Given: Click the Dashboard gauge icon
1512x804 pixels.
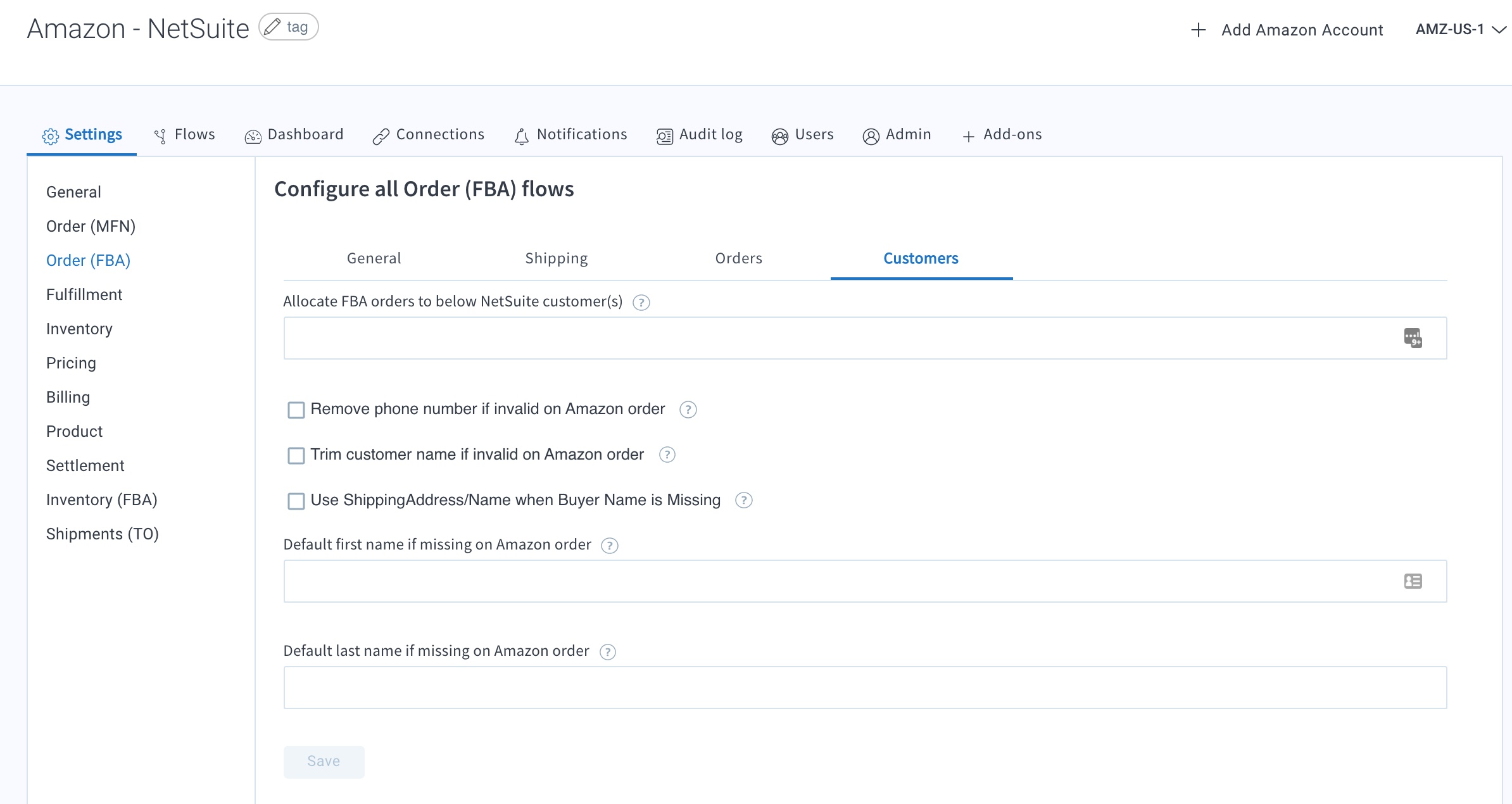Looking at the screenshot, I should tap(253, 136).
